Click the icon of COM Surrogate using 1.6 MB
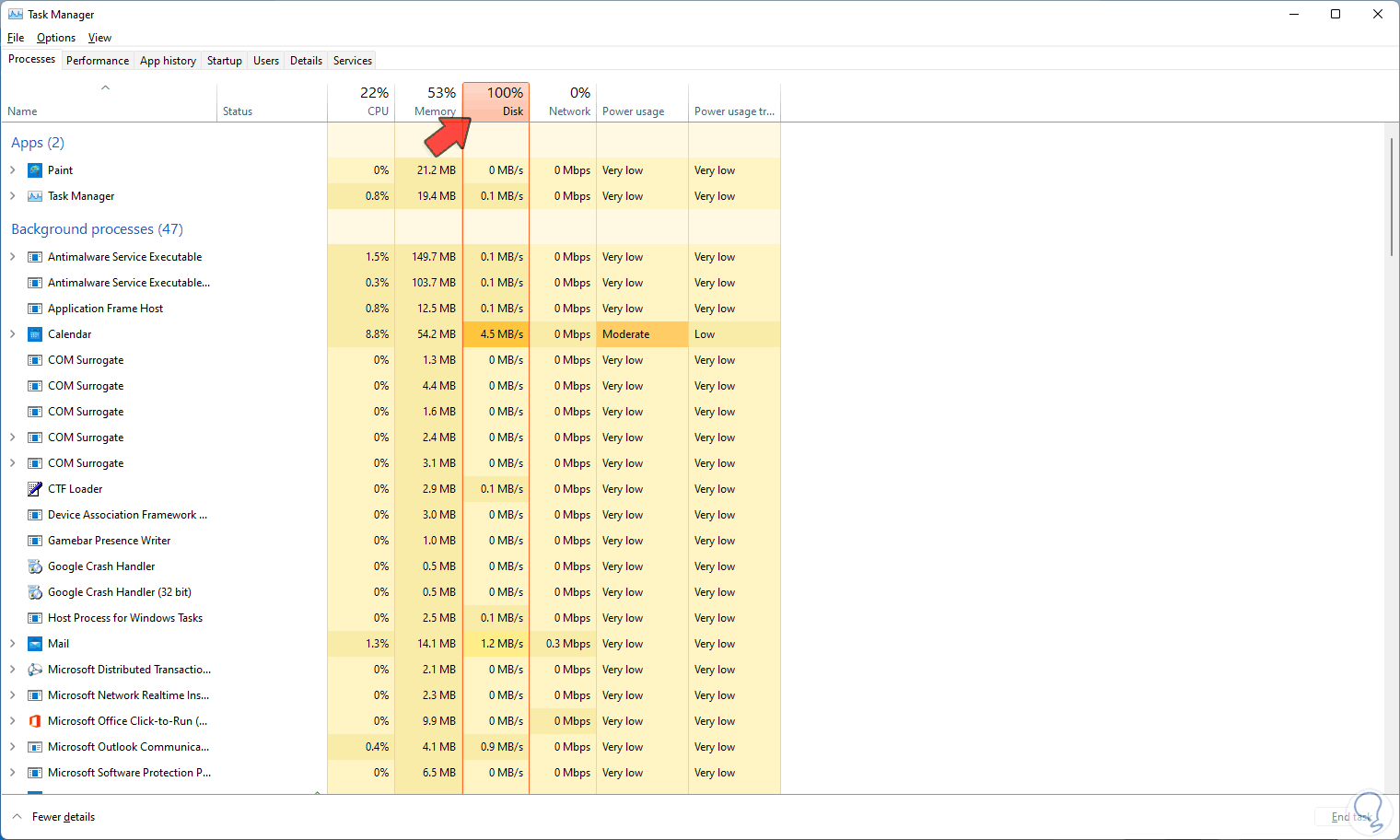Screen dimensions: 1400x840 click(x=35, y=412)
